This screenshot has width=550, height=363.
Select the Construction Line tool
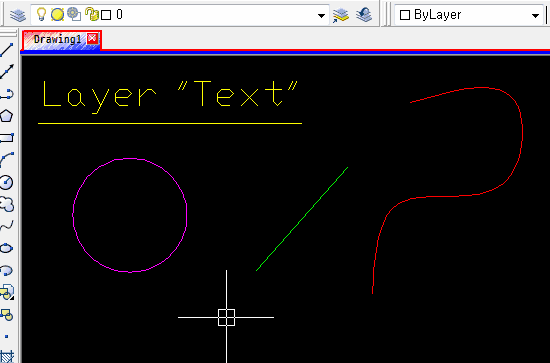pyautogui.click(x=7, y=72)
